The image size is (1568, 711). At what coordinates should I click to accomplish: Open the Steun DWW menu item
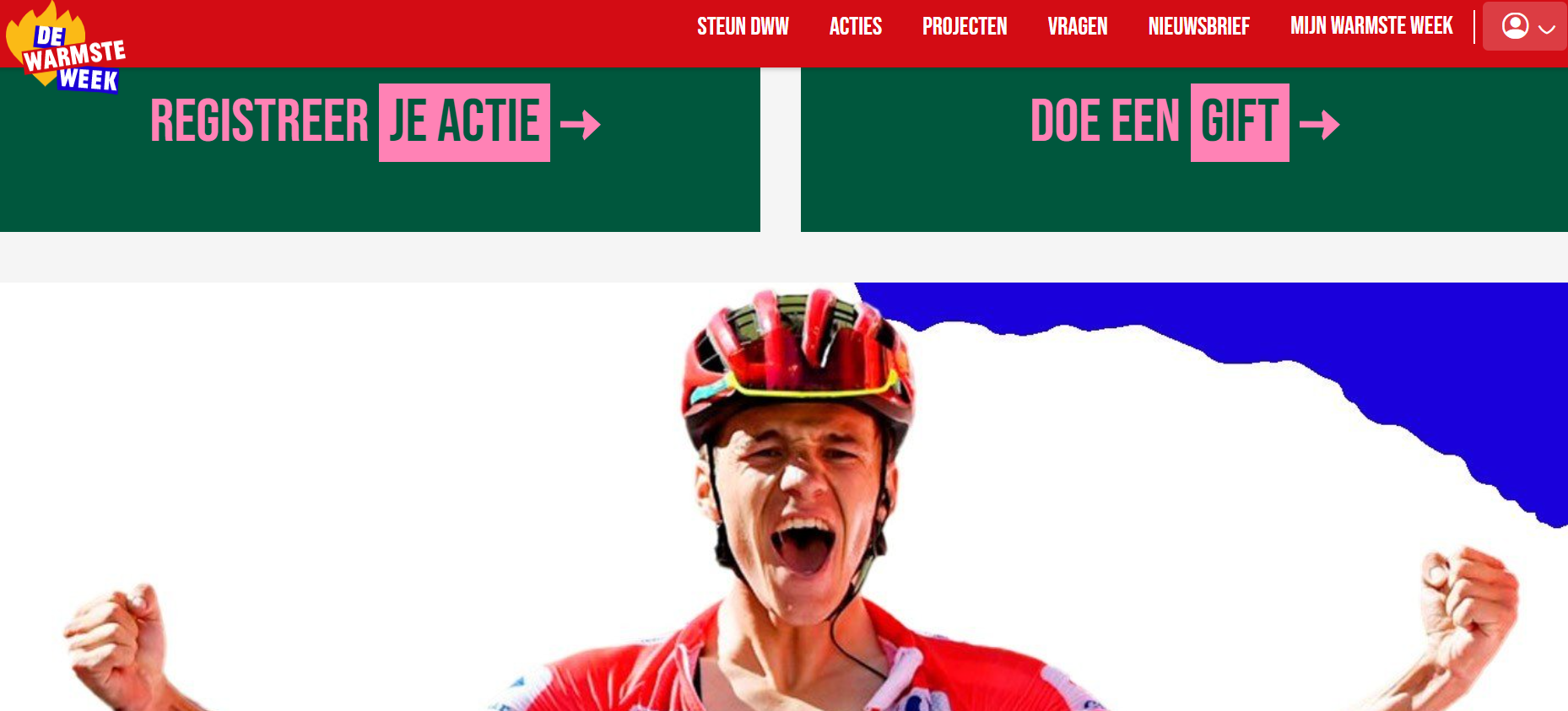[x=743, y=26]
